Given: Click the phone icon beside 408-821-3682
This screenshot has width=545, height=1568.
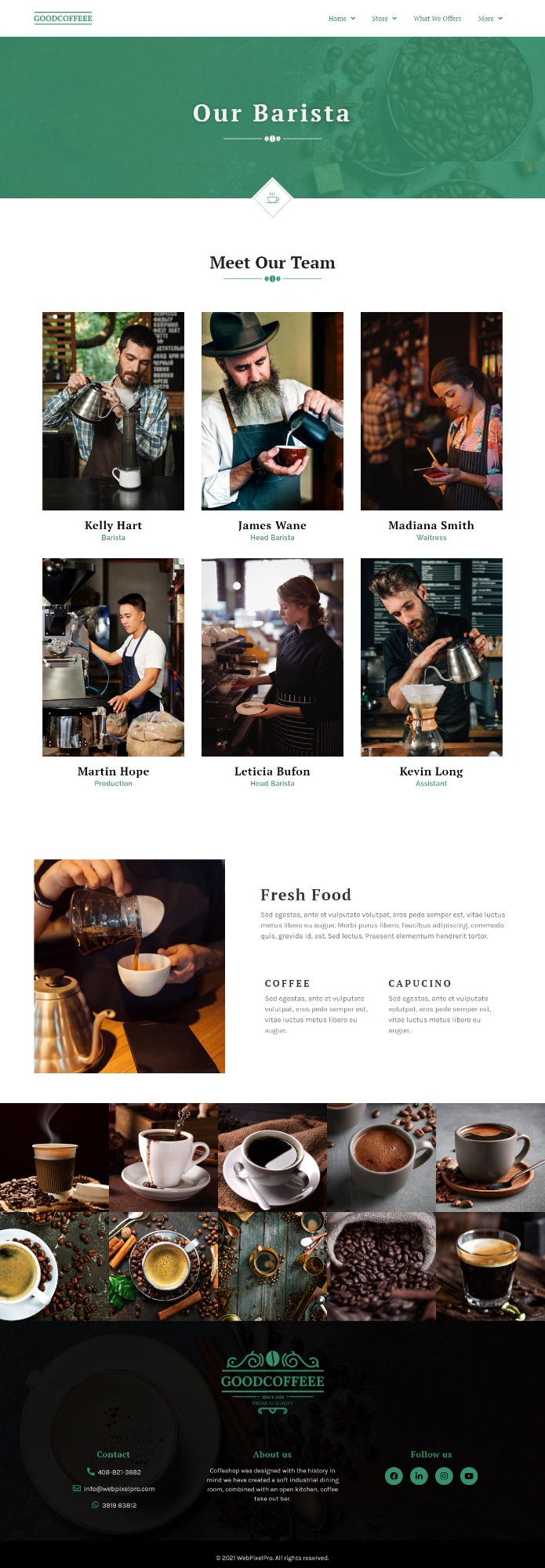Looking at the screenshot, I should [x=91, y=1472].
